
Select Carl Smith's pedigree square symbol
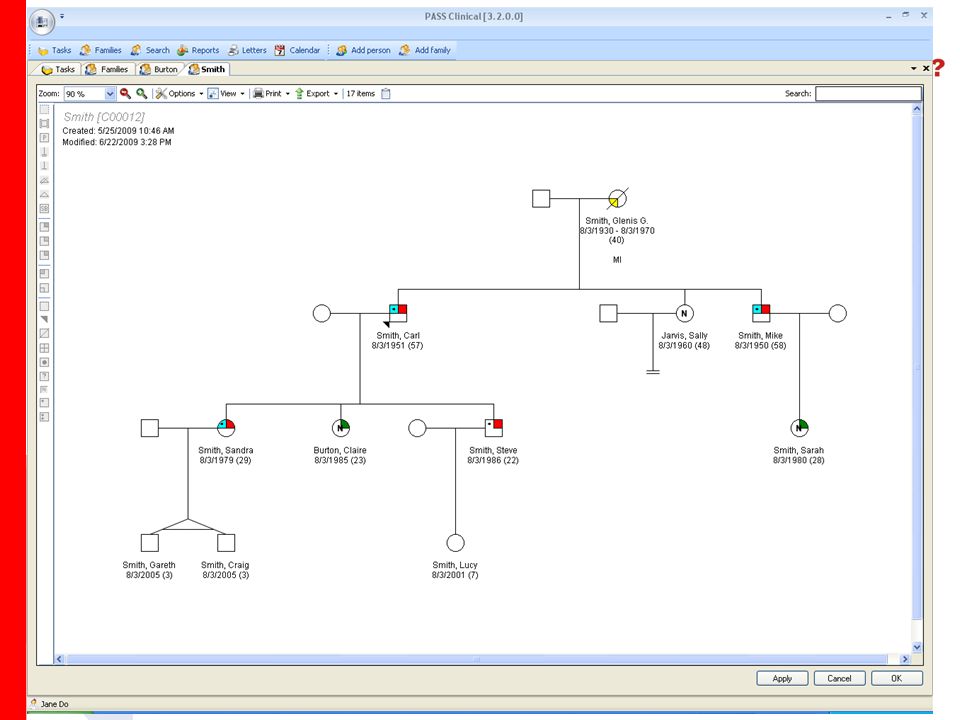(x=398, y=313)
